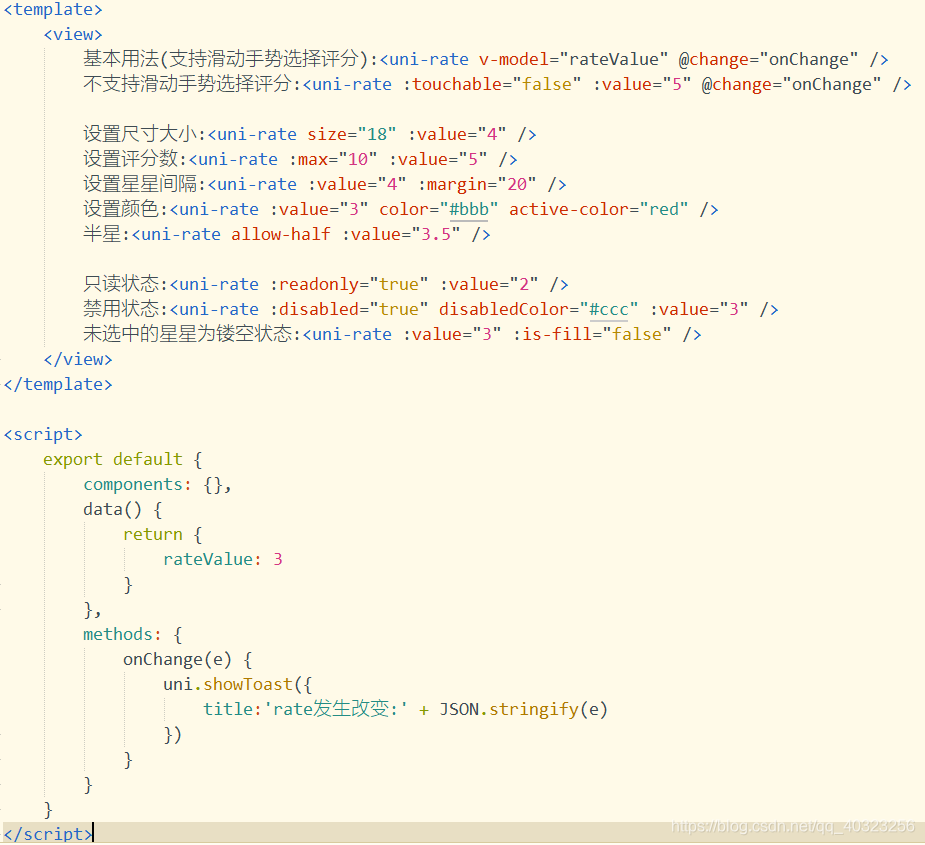Click the 禁用状态 label
The height and width of the screenshot is (845, 925).
click(121, 309)
